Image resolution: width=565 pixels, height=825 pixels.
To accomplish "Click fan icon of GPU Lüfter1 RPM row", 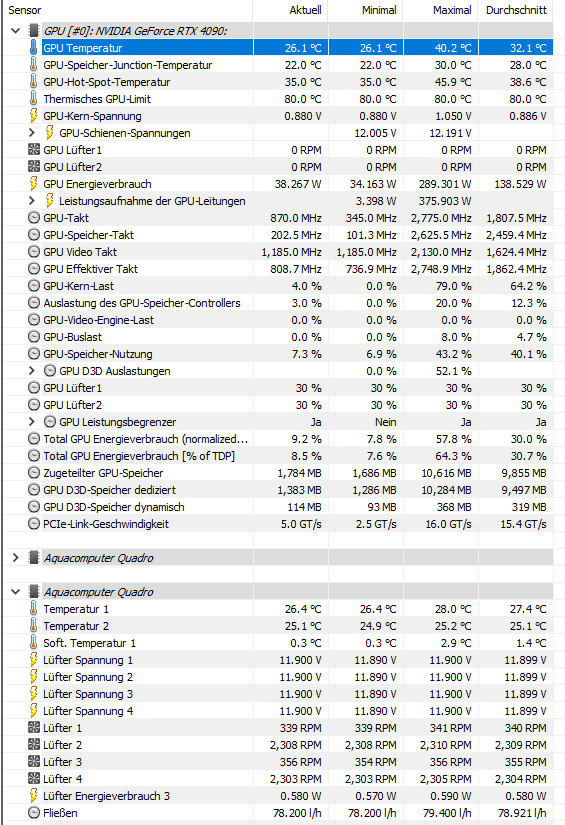I will coord(34,149).
